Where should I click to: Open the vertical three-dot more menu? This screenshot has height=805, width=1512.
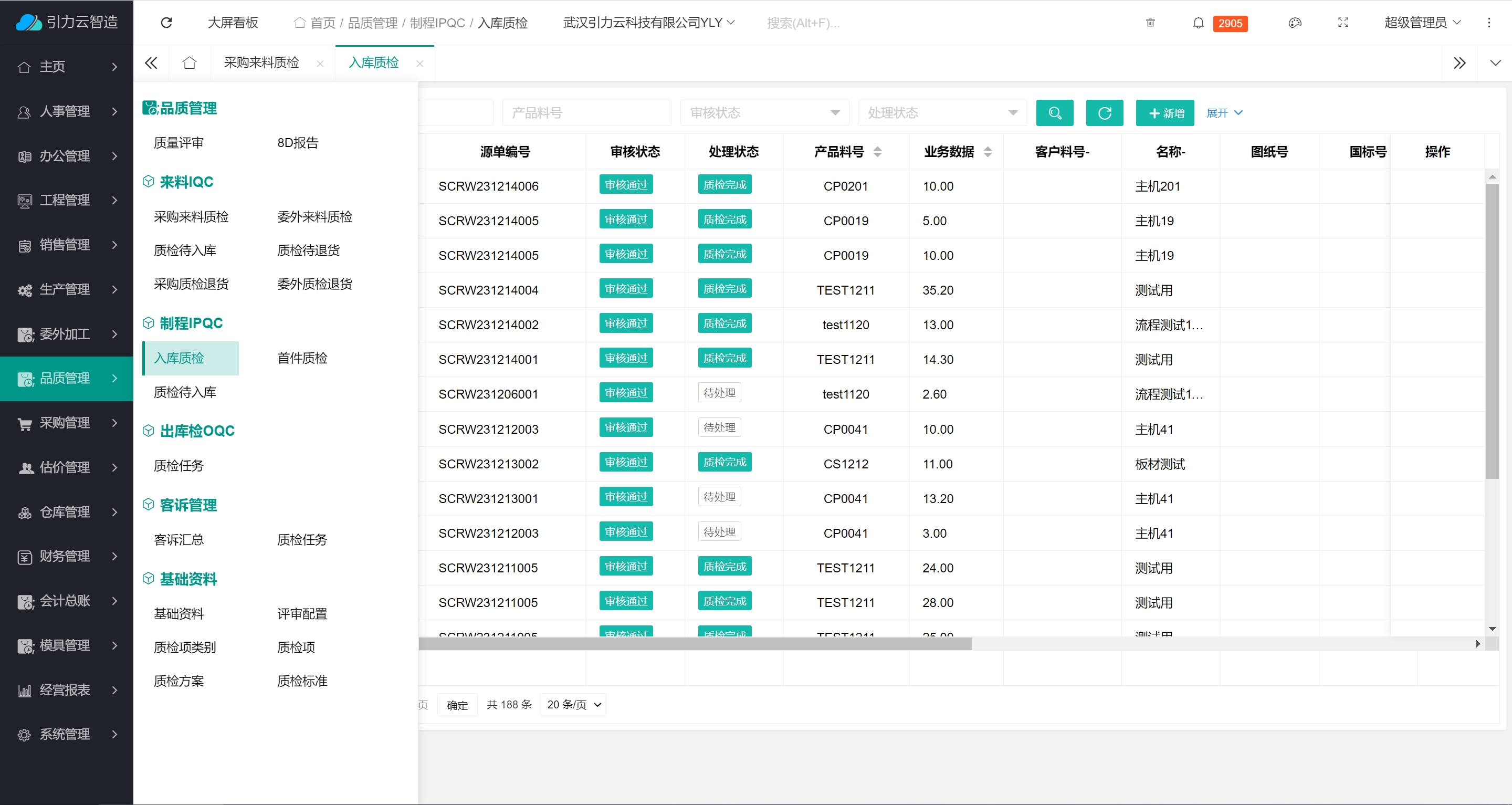click(1488, 22)
